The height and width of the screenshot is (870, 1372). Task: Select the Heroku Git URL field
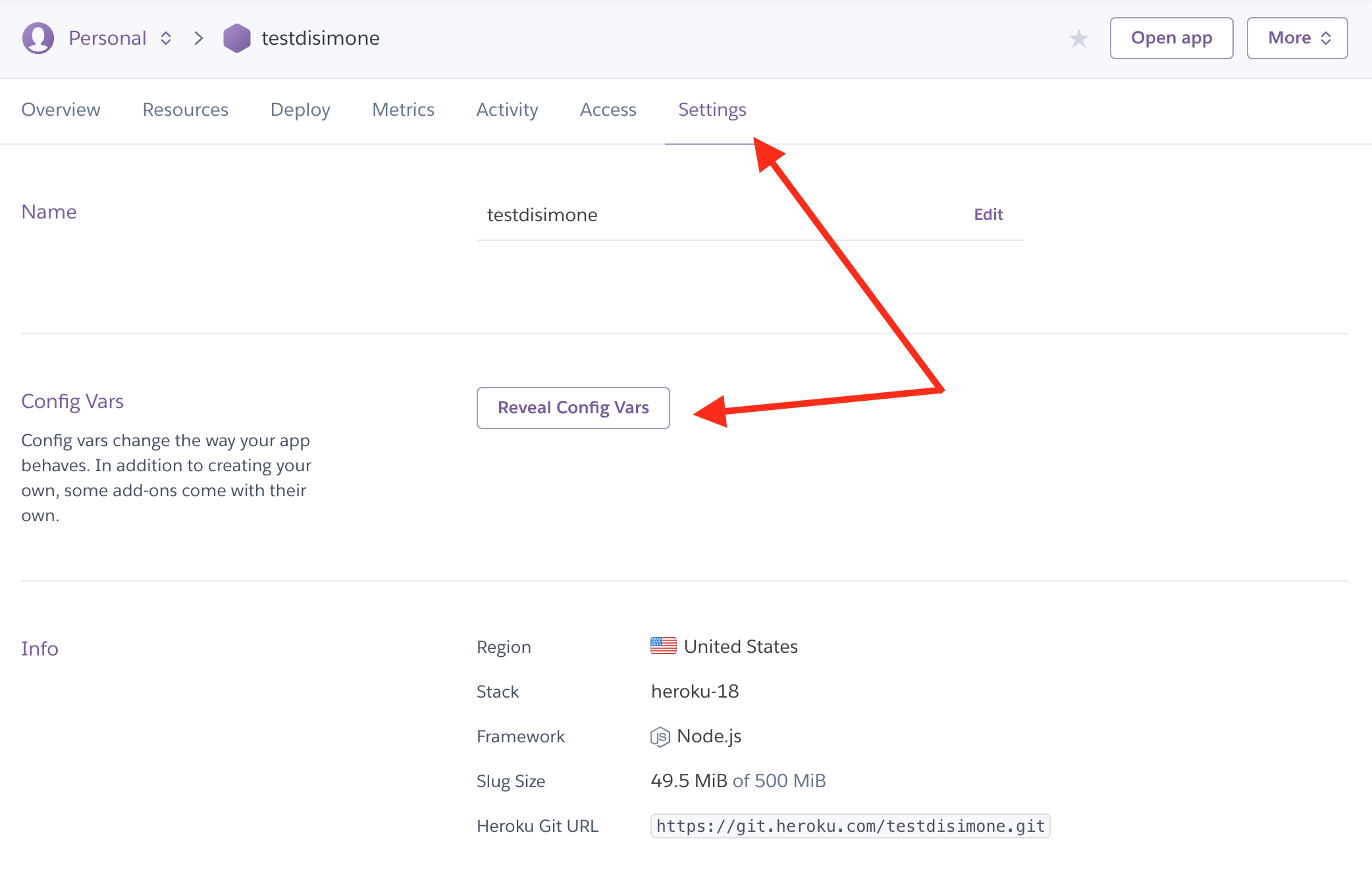850,826
